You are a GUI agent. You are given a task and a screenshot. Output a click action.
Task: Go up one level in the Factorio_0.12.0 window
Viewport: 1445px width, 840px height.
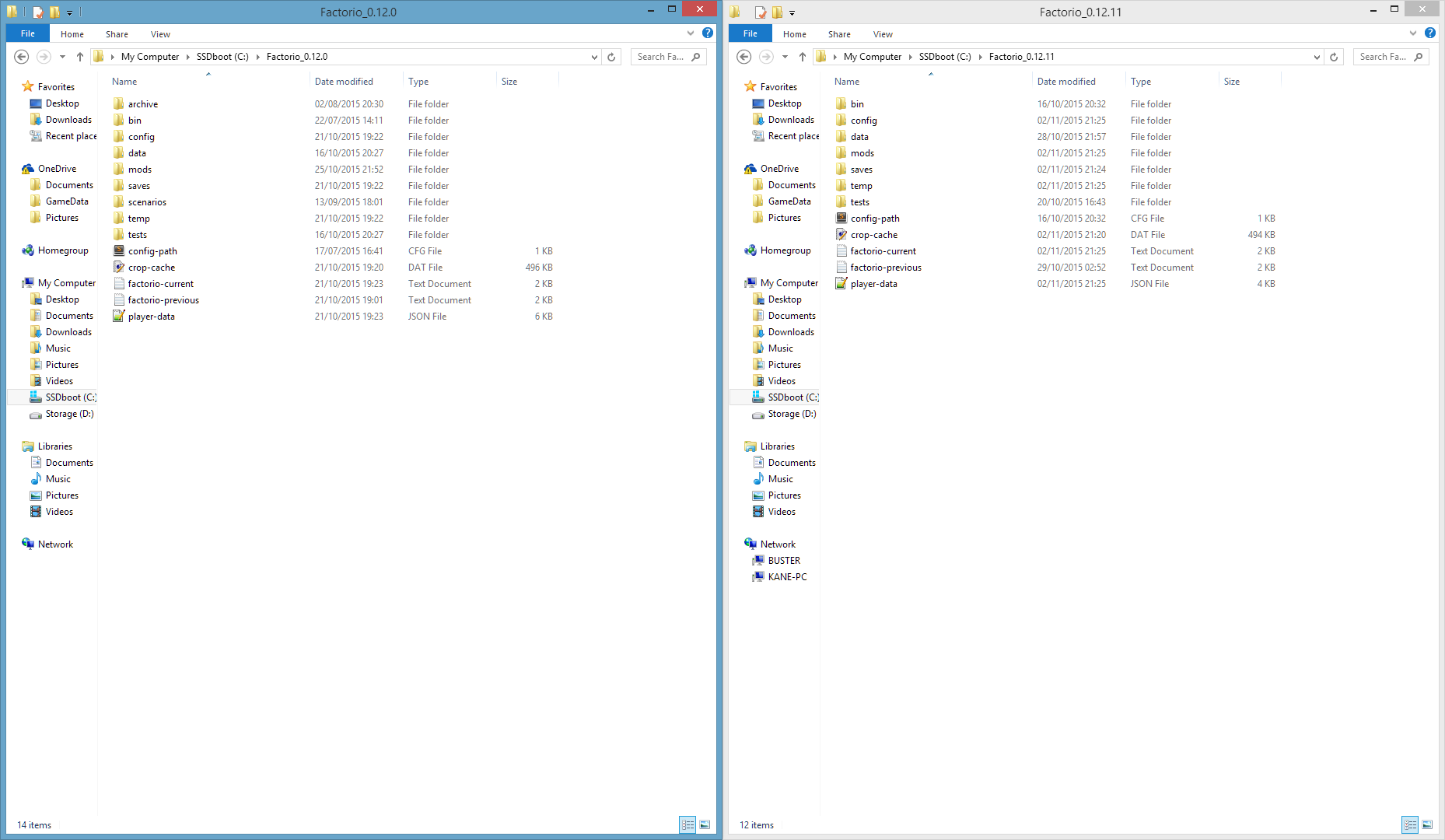pyautogui.click(x=79, y=57)
